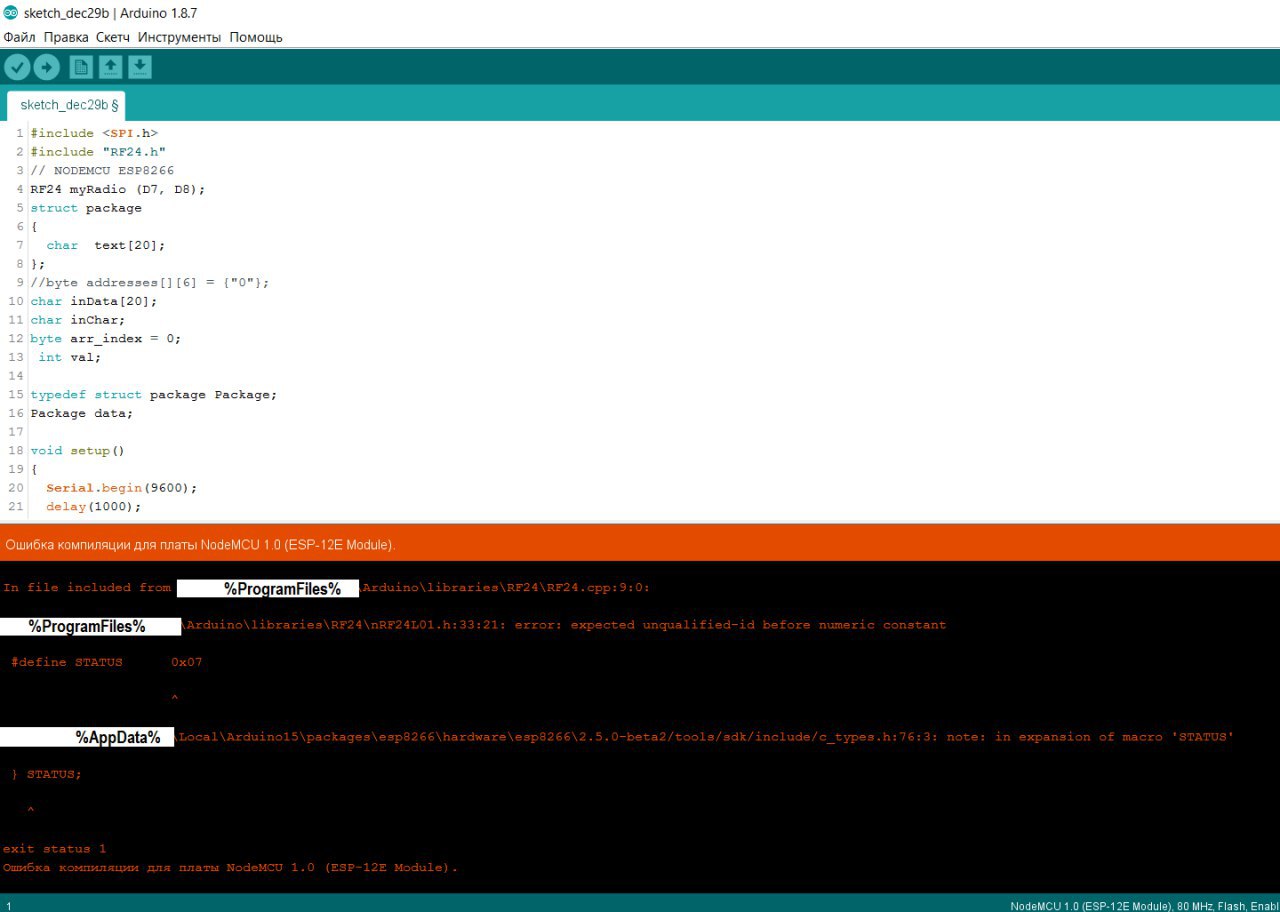Screen dimensions: 1280x912
Task: Click error 'expected unqualified-id before numeric constant'
Action: (758, 625)
